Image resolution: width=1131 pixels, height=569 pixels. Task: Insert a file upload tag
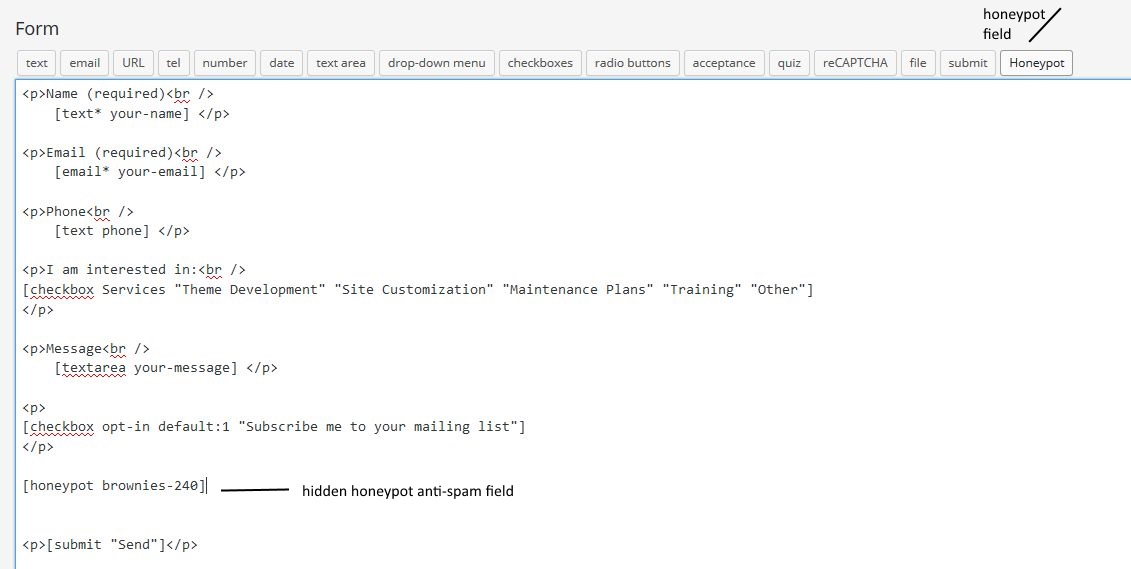click(x=917, y=63)
